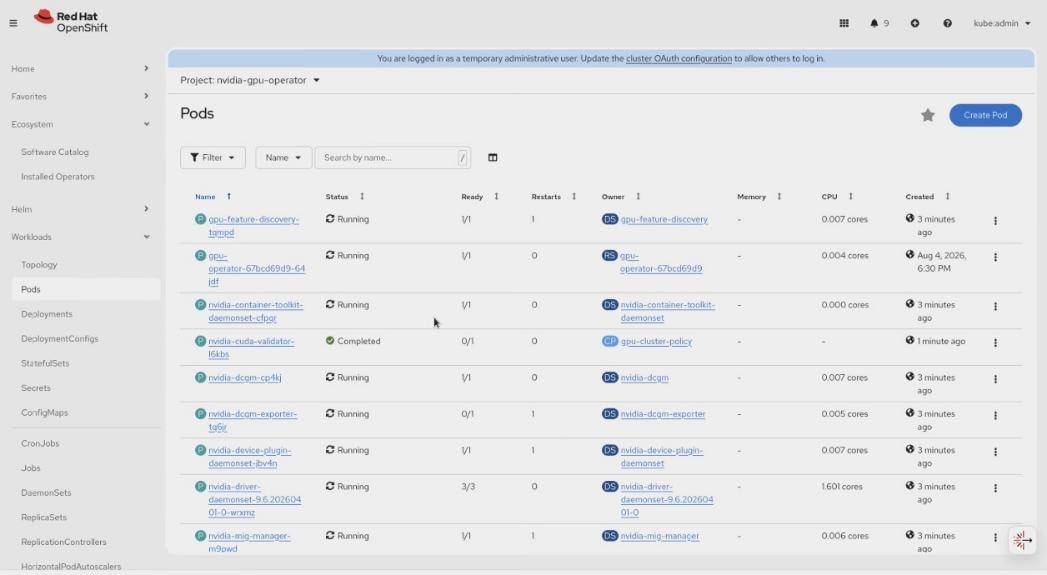Viewport: 1047px width, 575px height.
Task: Sort table by Restarts column
Action: tap(554, 196)
